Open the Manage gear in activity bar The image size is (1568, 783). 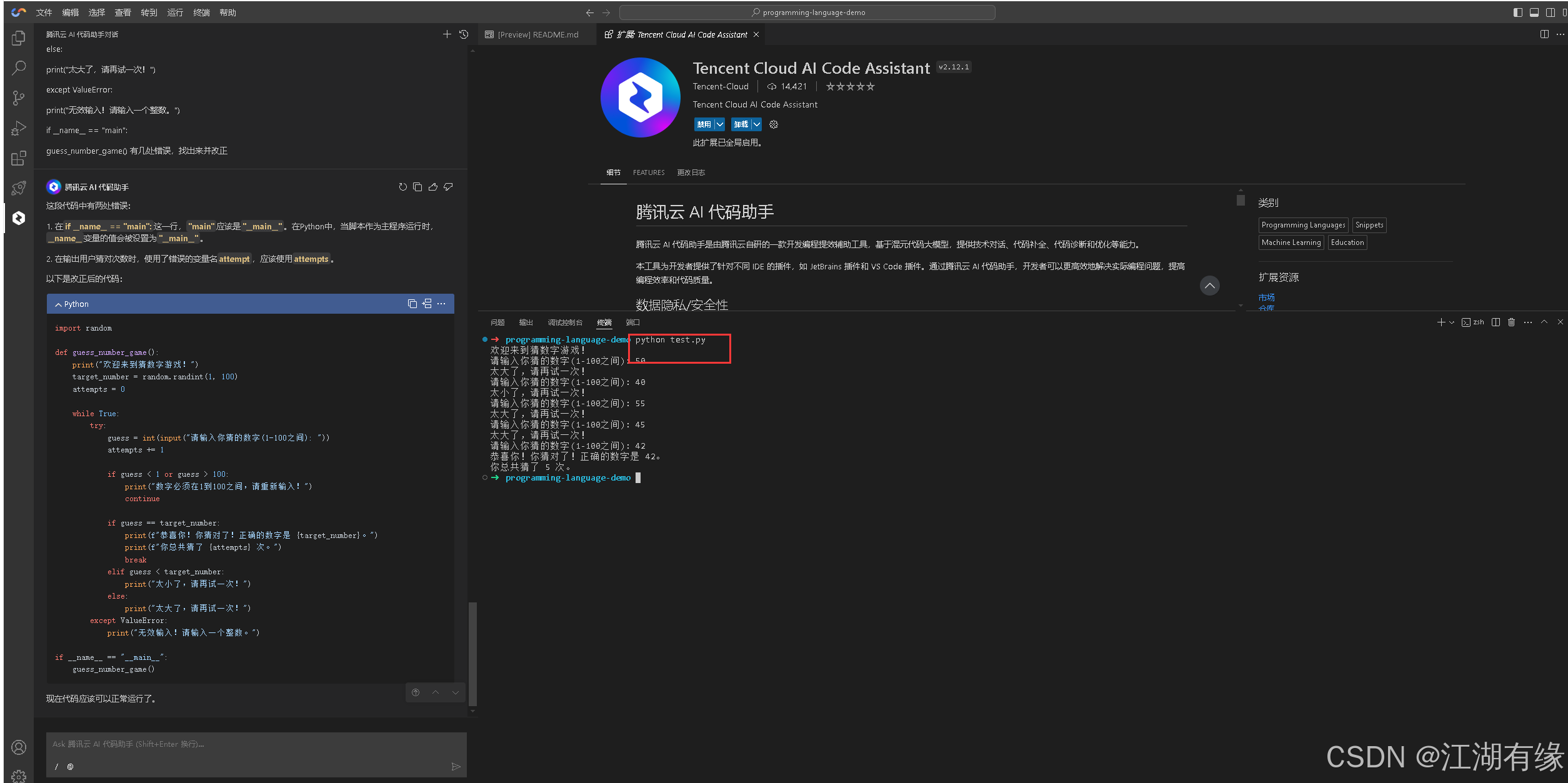[x=19, y=776]
